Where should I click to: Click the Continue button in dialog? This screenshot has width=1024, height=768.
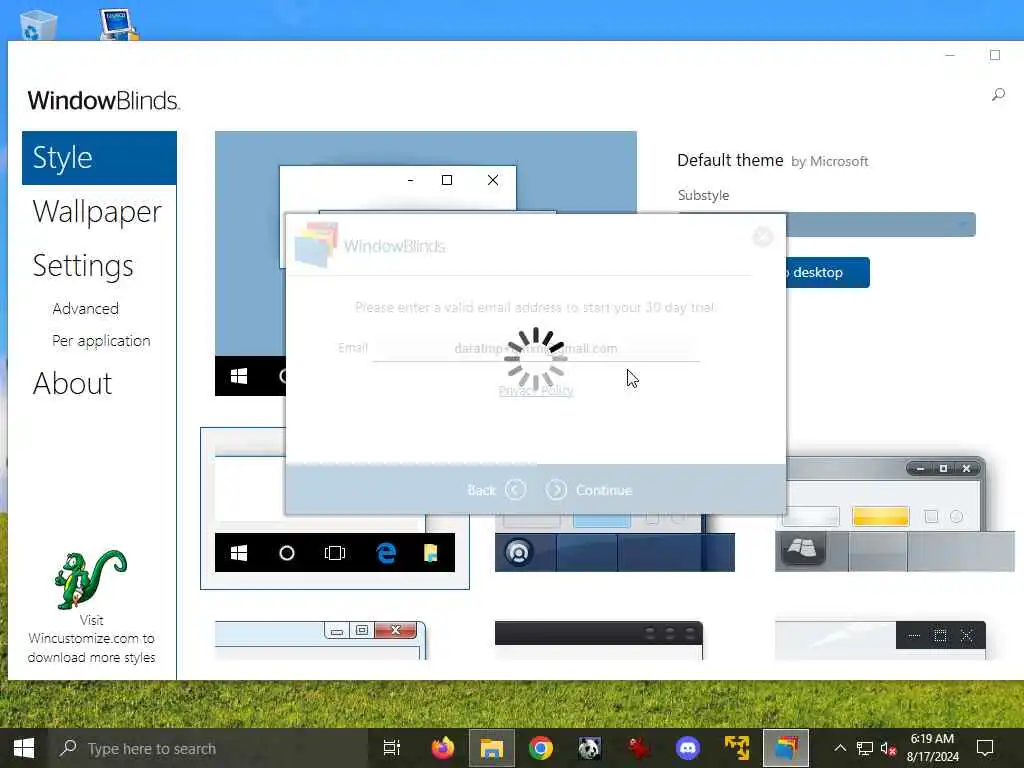(x=589, y=490)
